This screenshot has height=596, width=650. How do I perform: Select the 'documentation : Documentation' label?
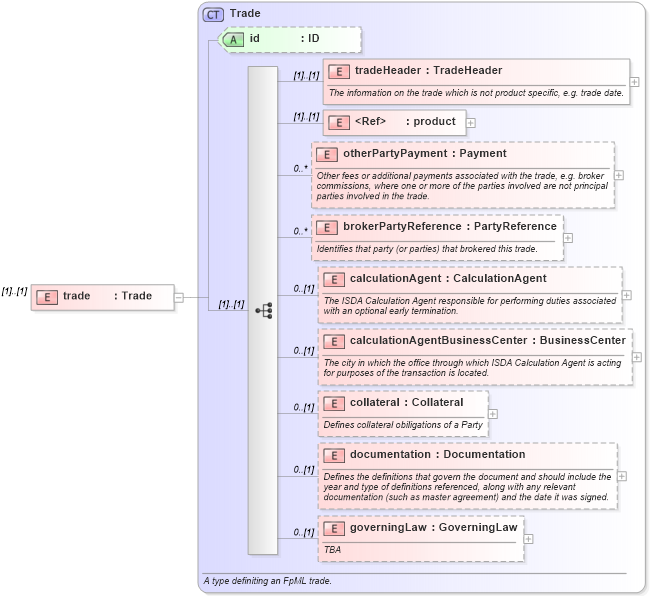[437, 455]
